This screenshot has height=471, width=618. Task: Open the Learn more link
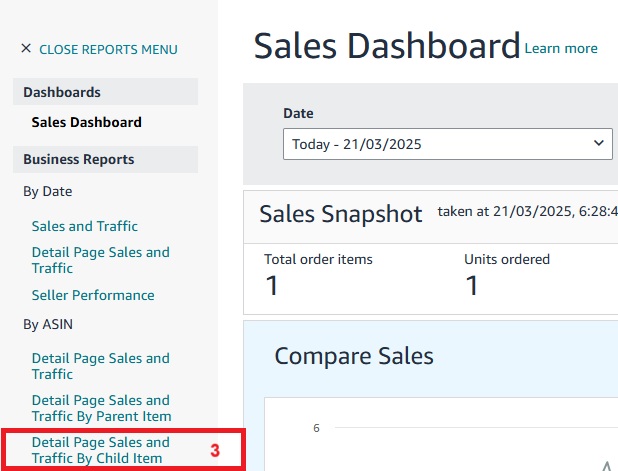coord(561,48)
